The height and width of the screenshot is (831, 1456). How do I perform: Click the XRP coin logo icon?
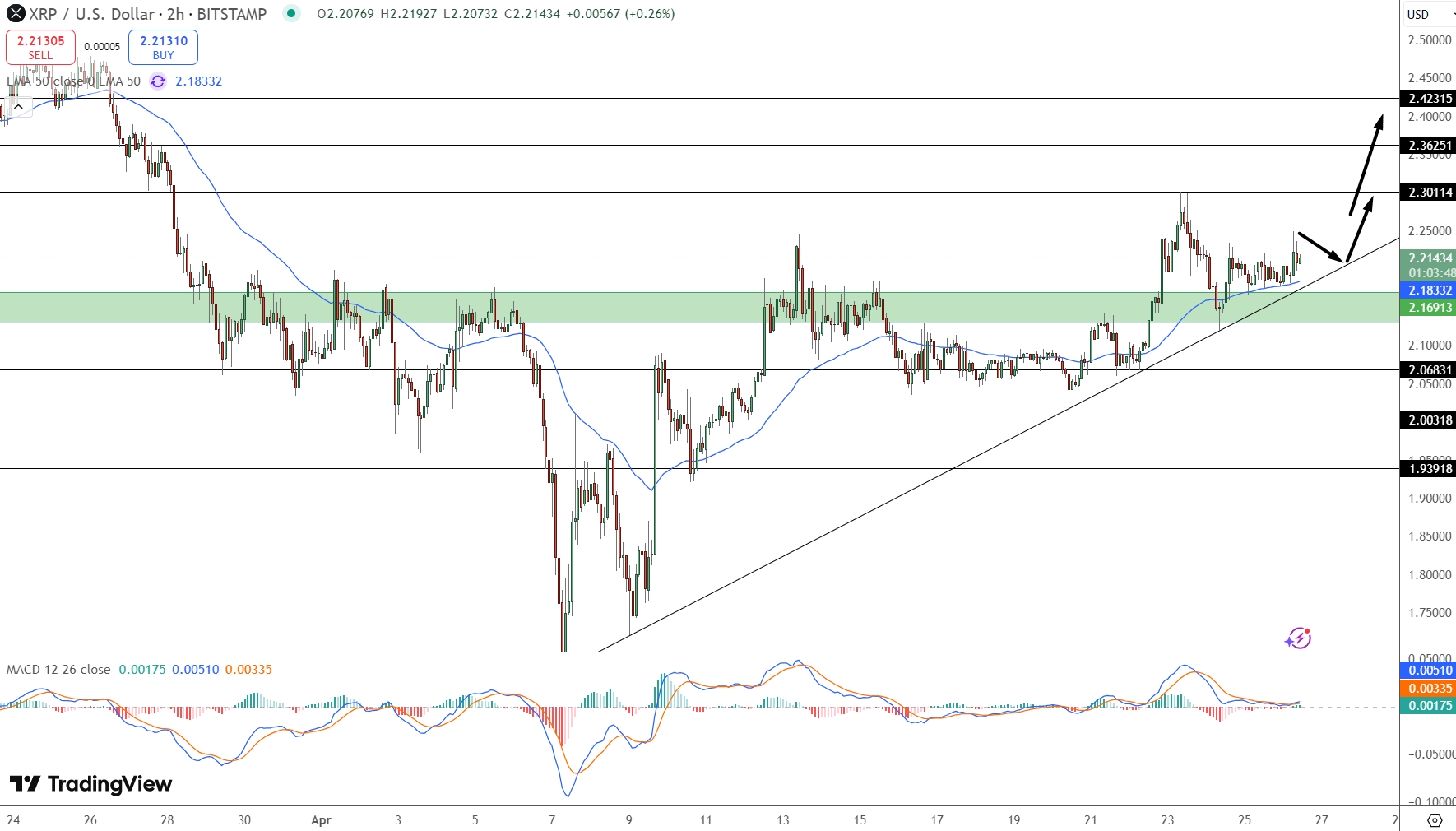click(16, 14)
